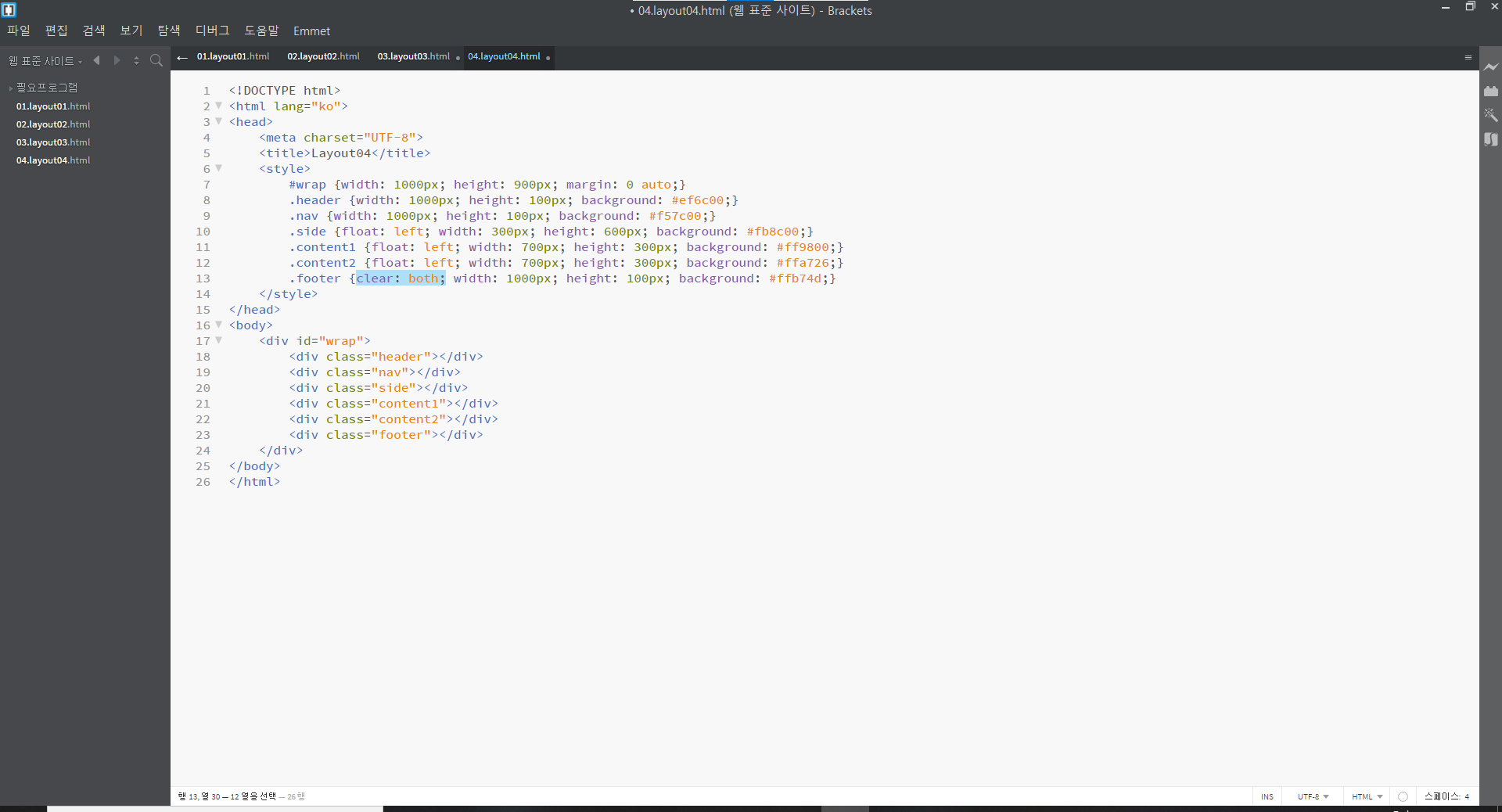Click the back arrow before the file tabs
Image resolution: width=1502 pixels, height=812 pixels.
[182, 57]
